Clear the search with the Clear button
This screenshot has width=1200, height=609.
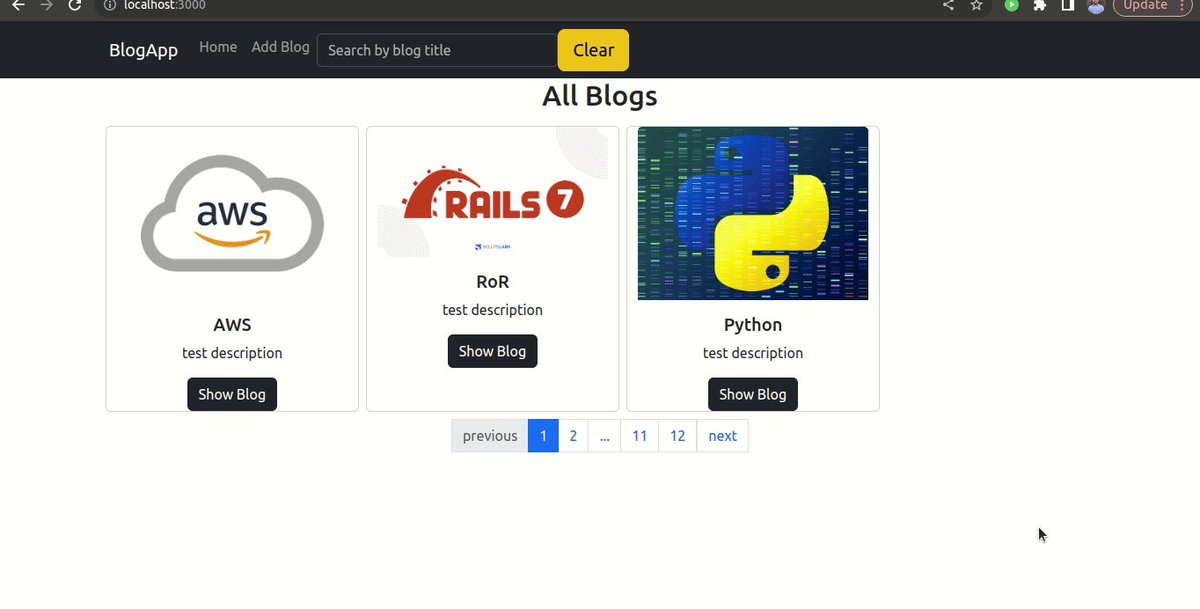pos(593,50)
